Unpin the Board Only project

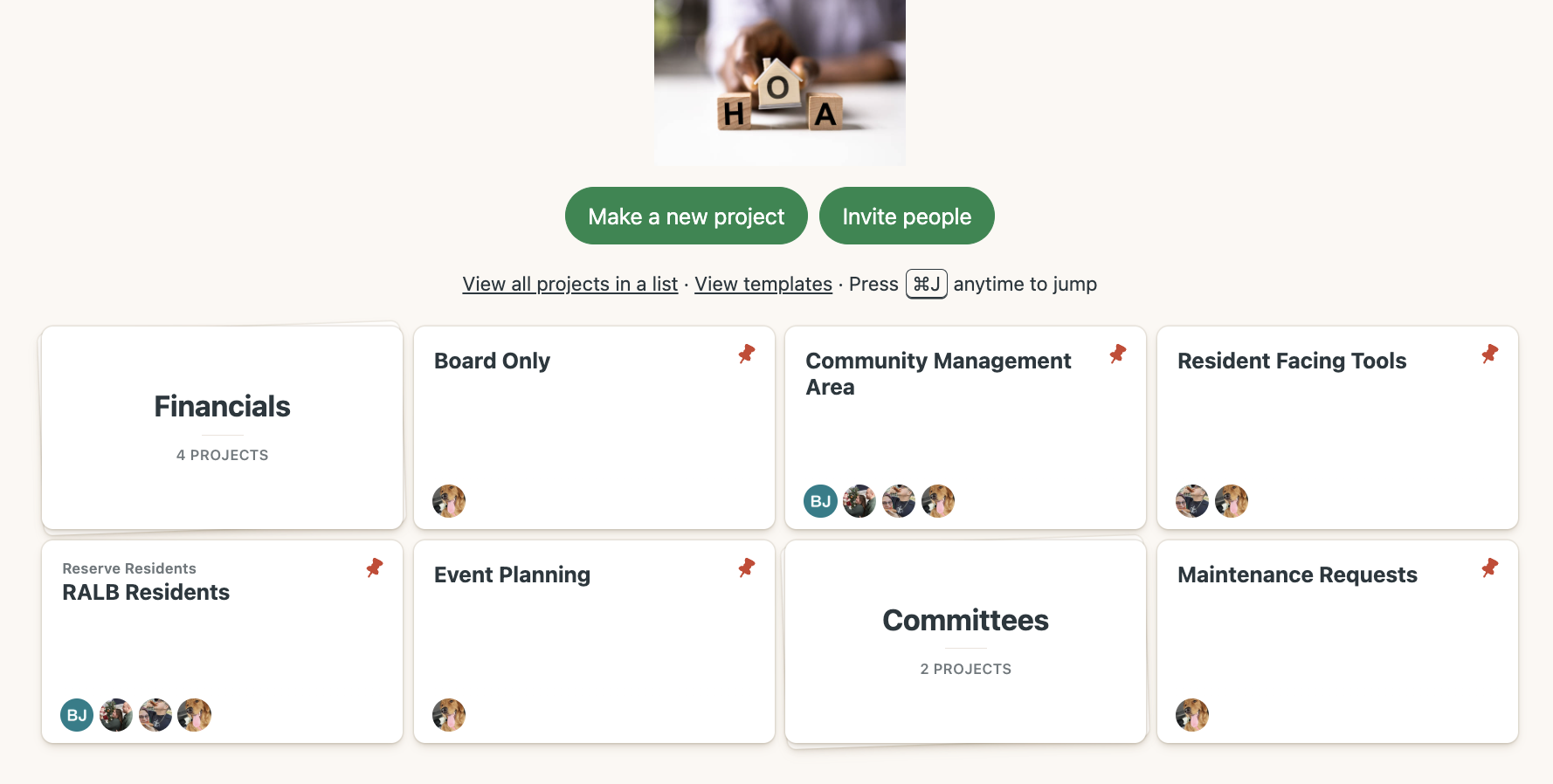tap(746, 354)
